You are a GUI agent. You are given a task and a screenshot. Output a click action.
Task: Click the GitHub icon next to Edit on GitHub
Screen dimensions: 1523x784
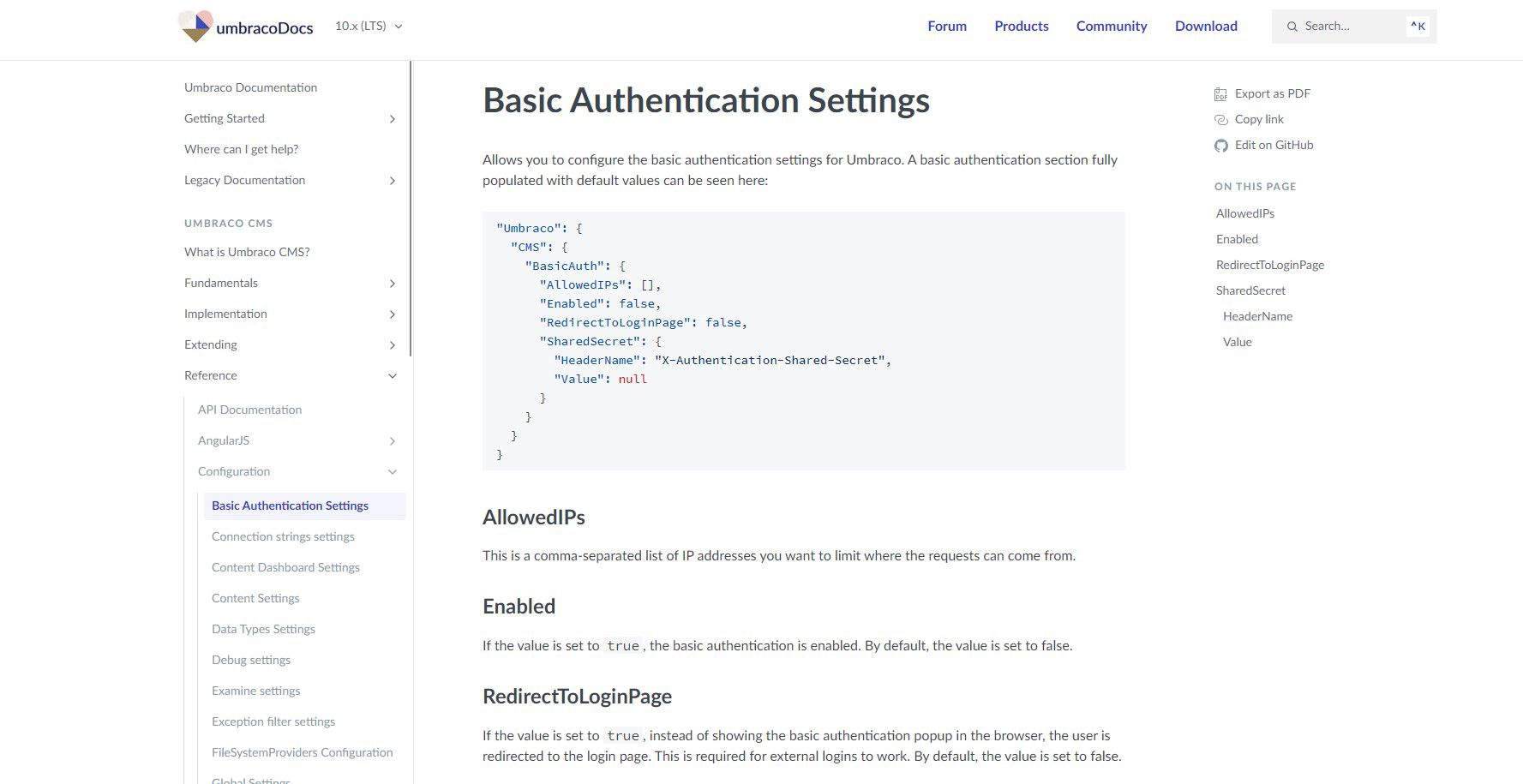tap(1220, 146)
